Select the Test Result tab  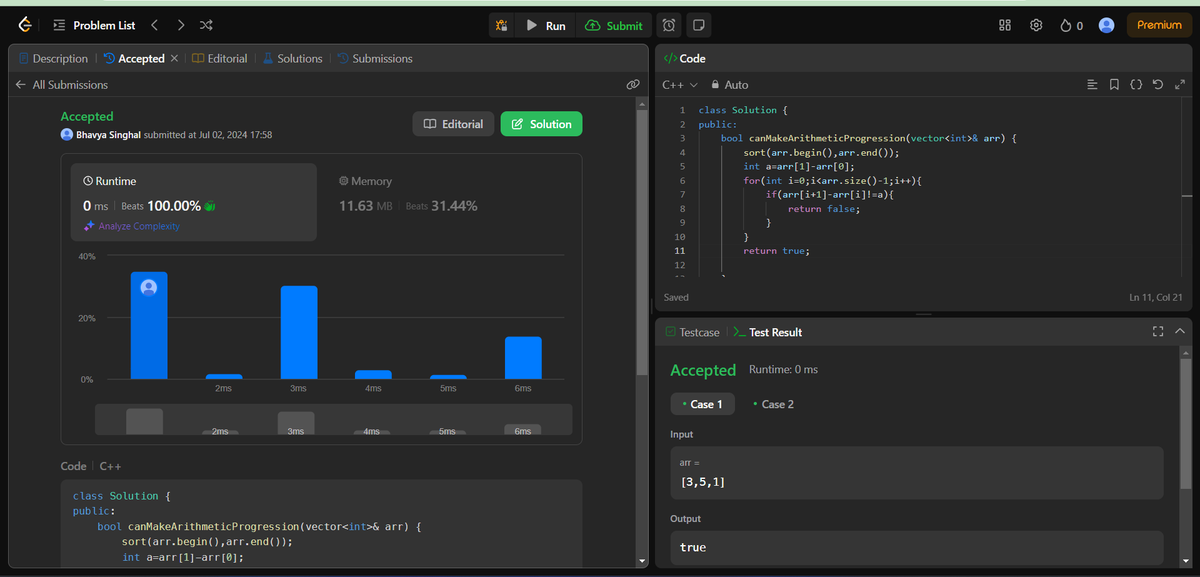(768, 332)
